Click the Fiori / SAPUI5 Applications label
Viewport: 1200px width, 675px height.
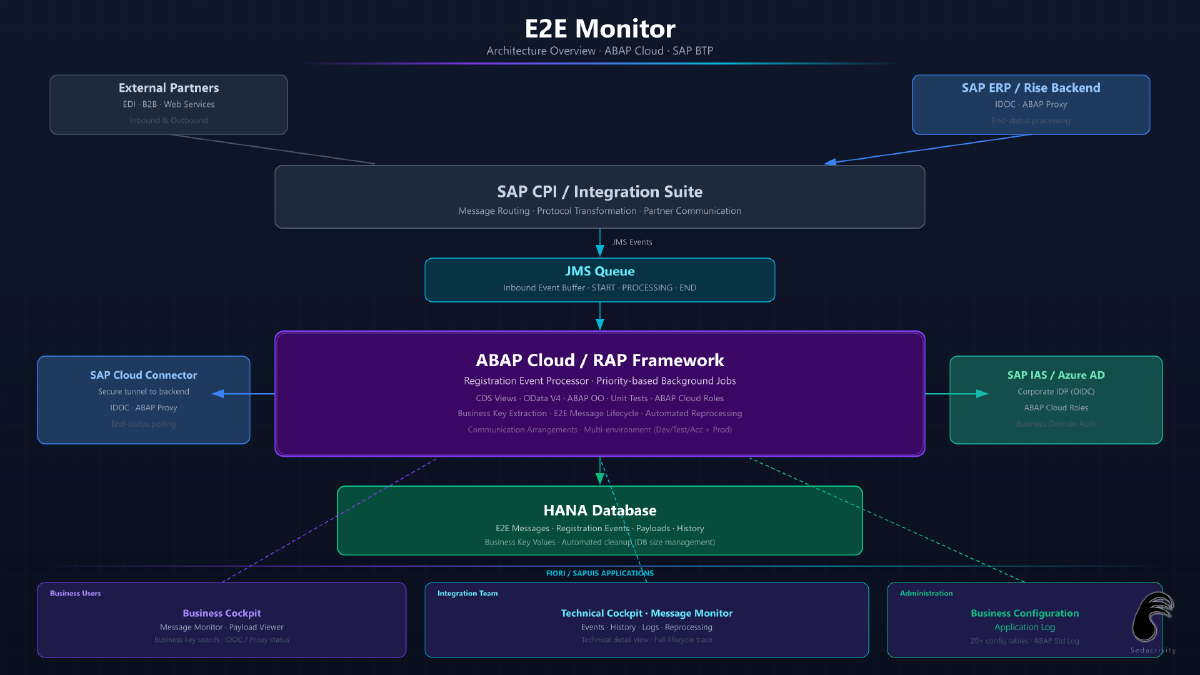593,573
